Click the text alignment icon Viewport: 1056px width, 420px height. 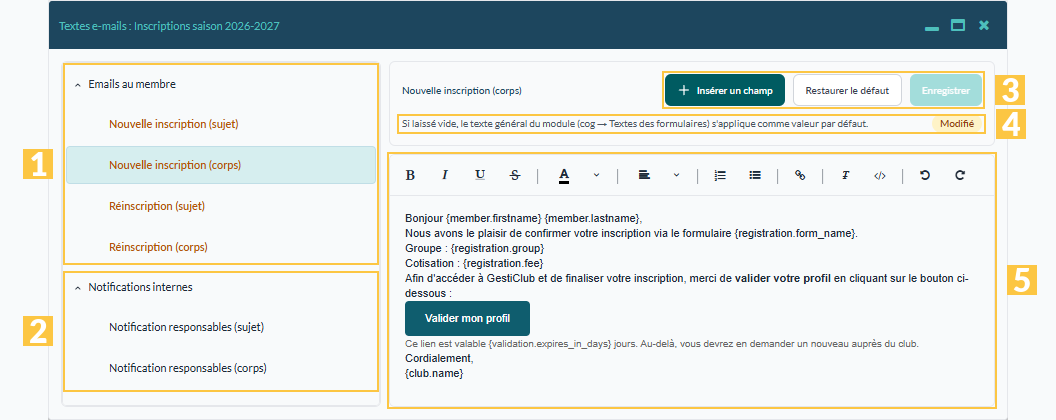click(x=645, y=175)
